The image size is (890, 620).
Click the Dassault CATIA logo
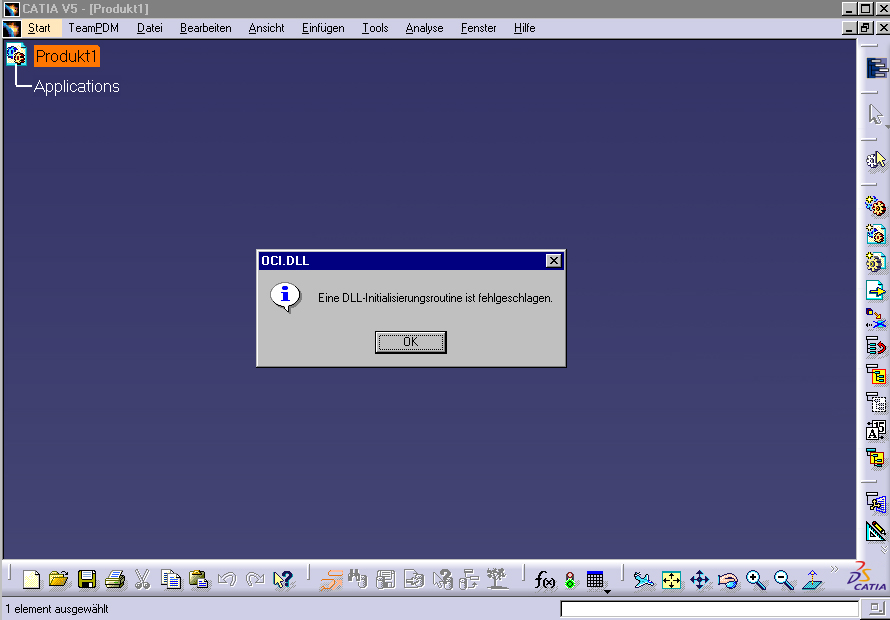tap(867, 577)
